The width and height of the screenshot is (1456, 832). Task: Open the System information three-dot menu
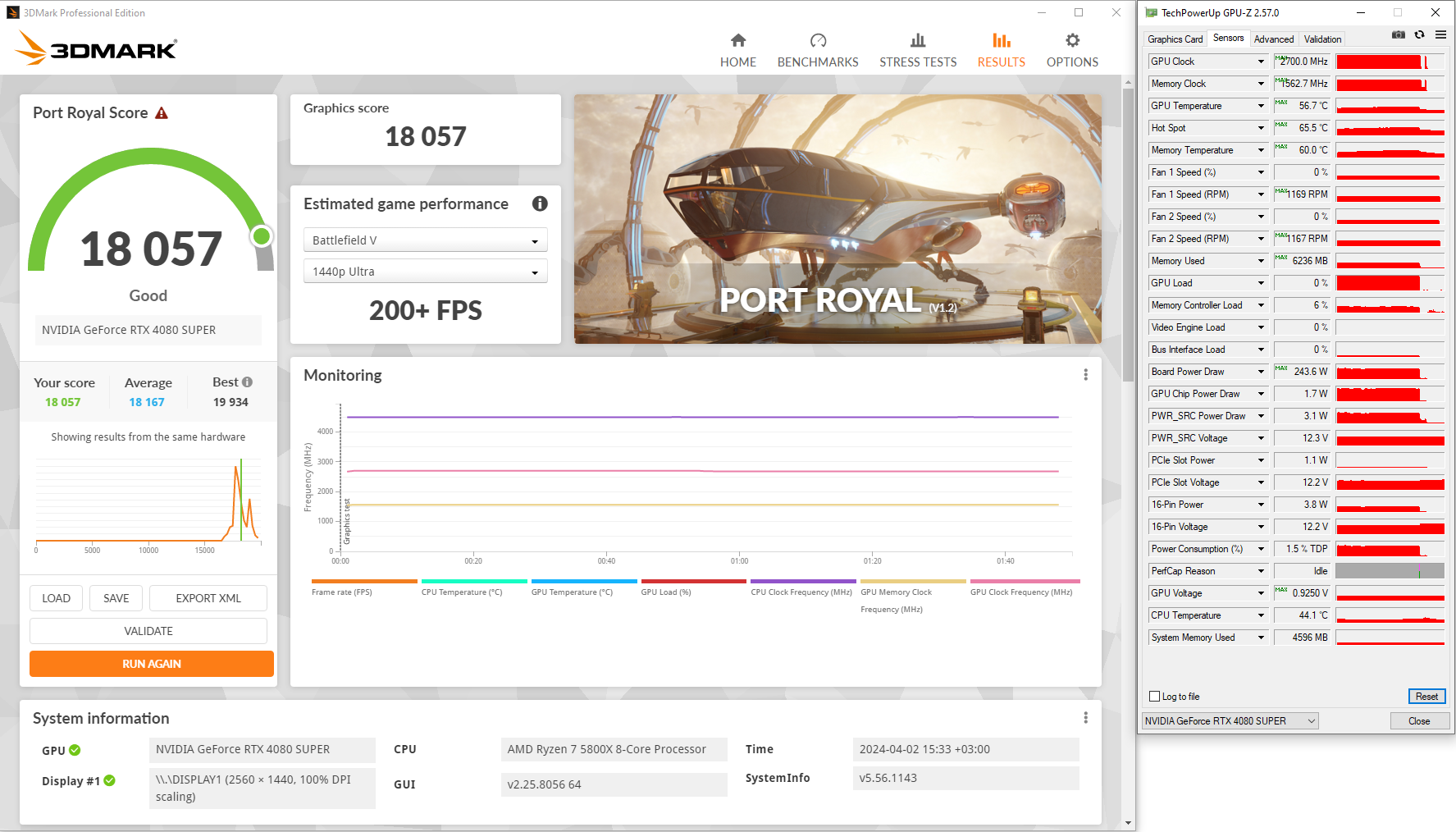[1085, 718]
